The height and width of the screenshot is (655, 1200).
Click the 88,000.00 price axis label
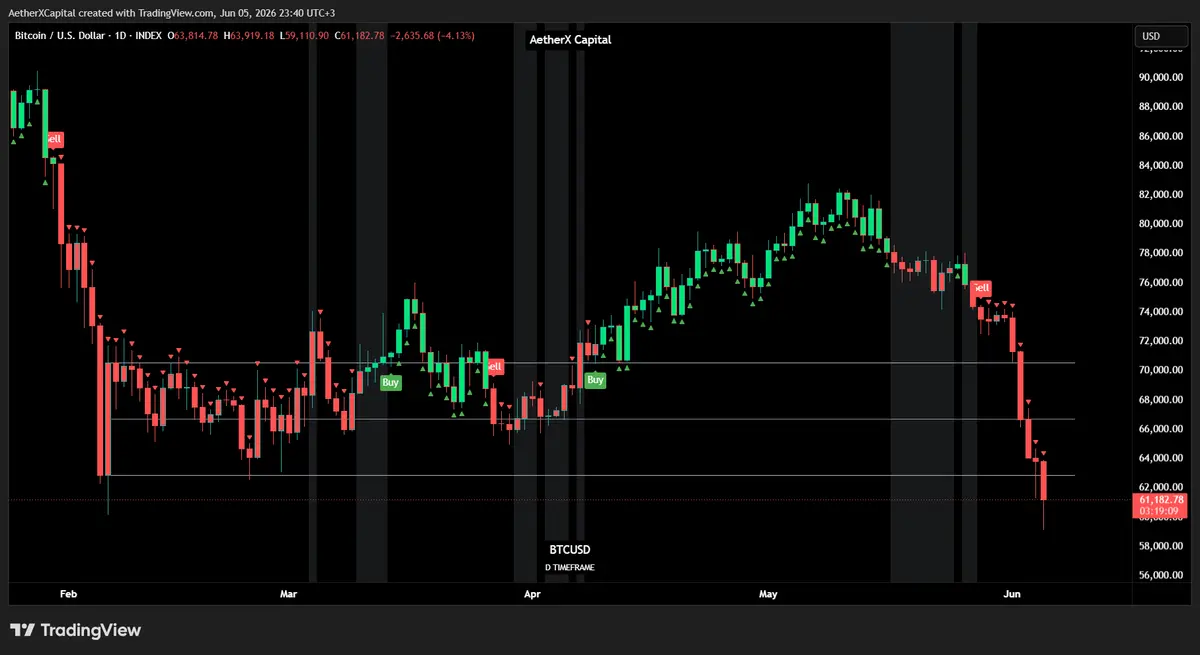(1161, 107)
